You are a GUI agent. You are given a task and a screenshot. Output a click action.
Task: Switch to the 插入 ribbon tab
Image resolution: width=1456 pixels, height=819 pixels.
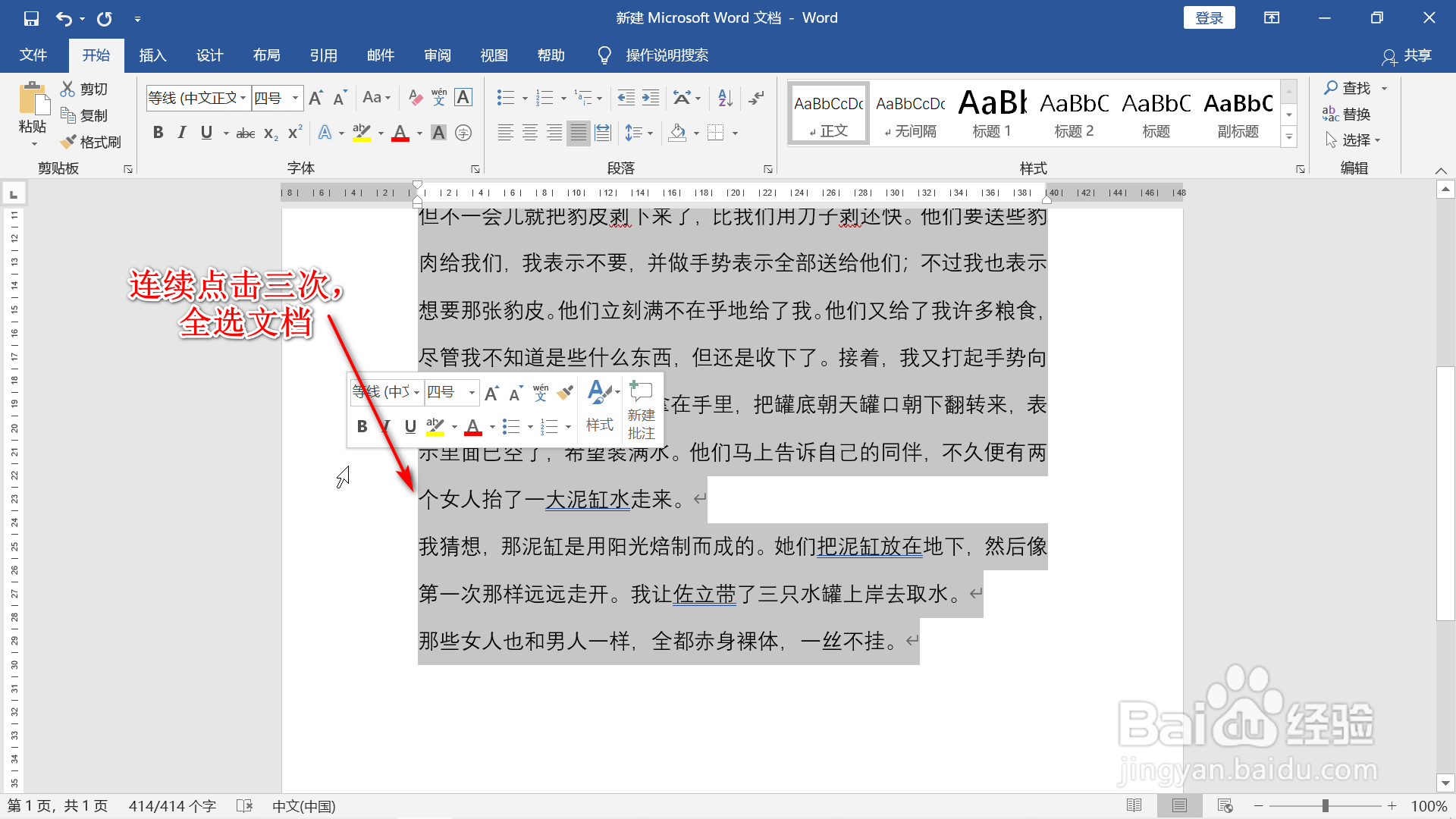[x=152, y=55]
